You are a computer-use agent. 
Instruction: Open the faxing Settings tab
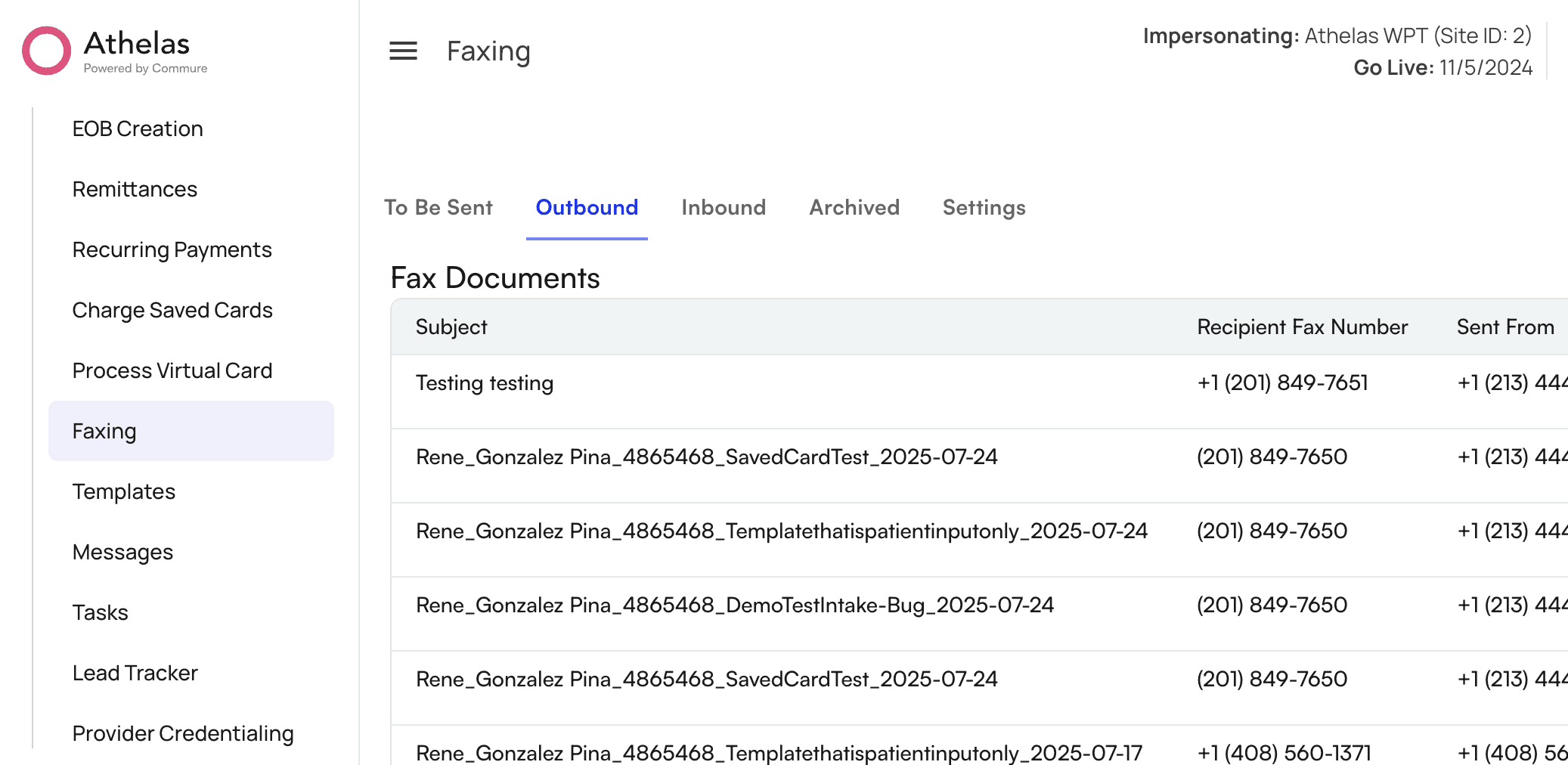[984, 207]
